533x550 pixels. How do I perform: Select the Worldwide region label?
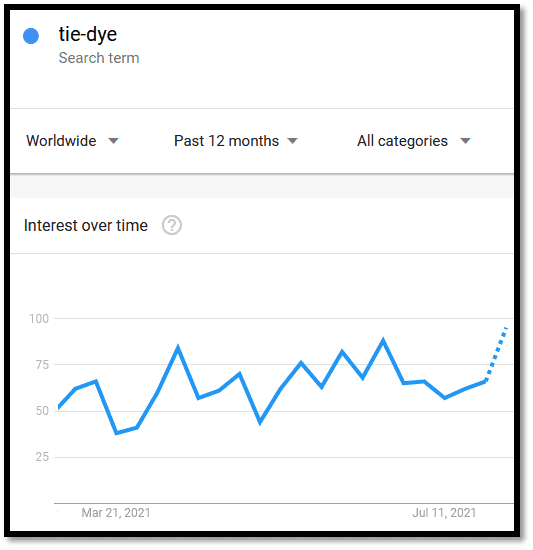point(61,141)
